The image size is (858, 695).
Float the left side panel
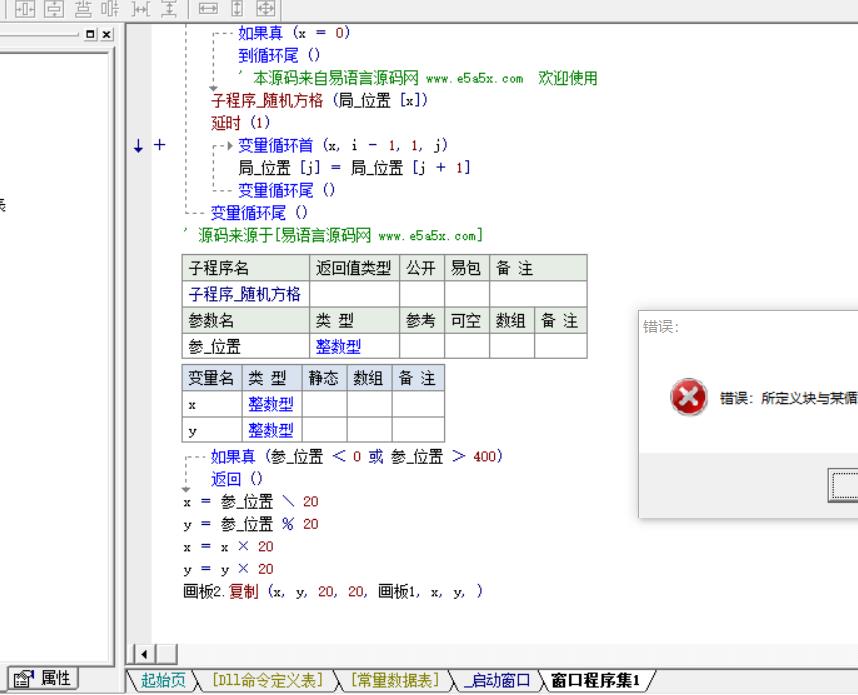click(90, 34)
